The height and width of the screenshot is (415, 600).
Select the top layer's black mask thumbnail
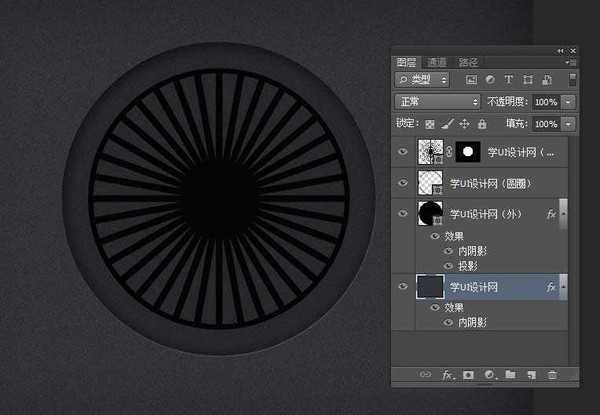[x=468, y=152]
